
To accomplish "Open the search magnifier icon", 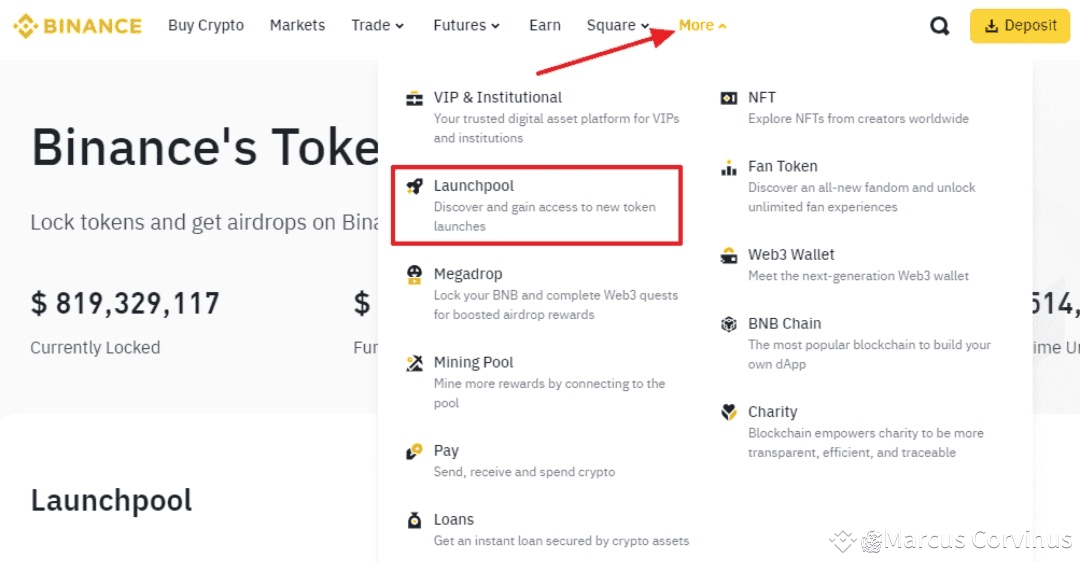I will (939, 26).
